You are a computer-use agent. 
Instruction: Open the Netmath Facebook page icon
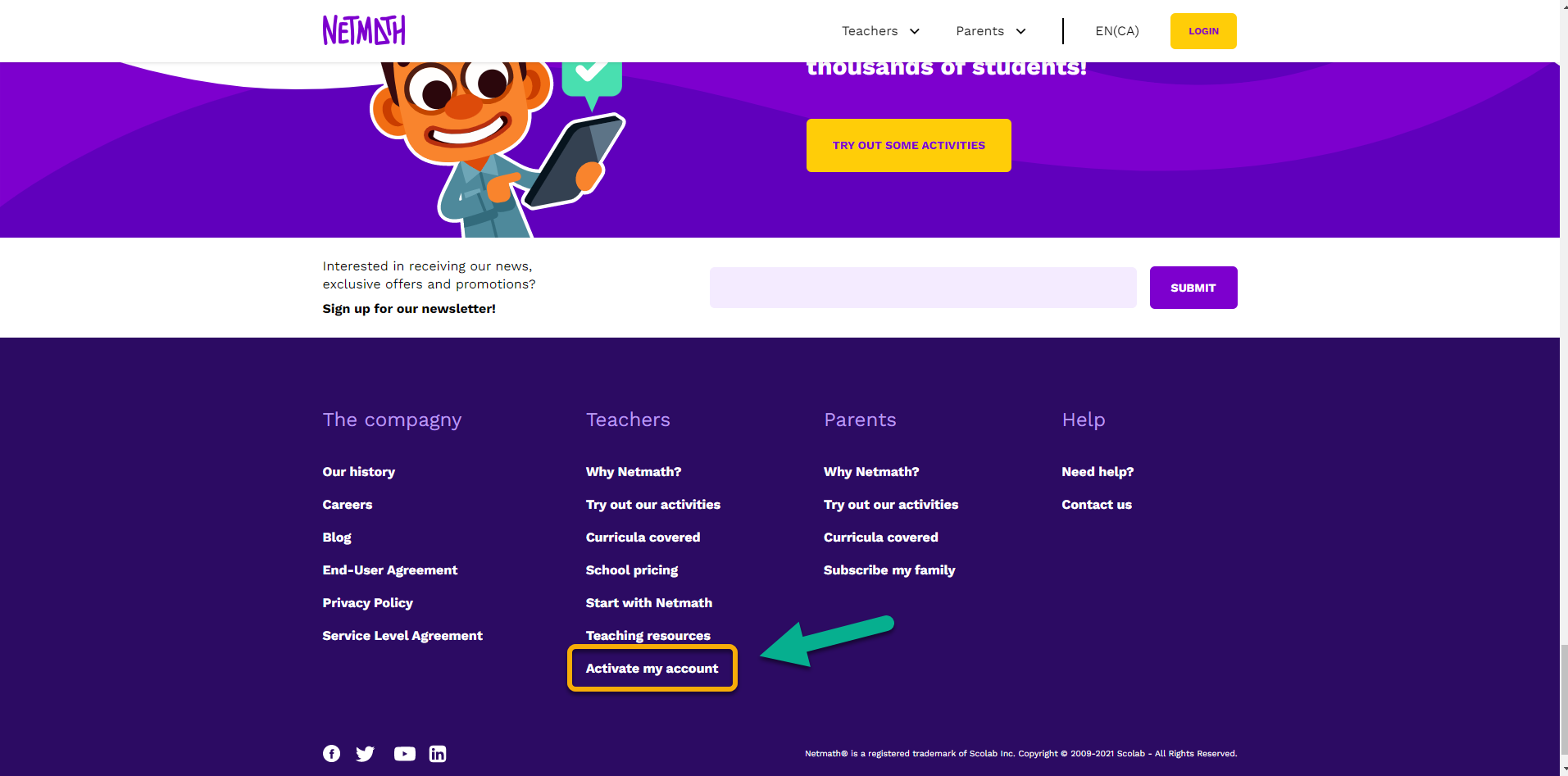(x=331, y=754)
